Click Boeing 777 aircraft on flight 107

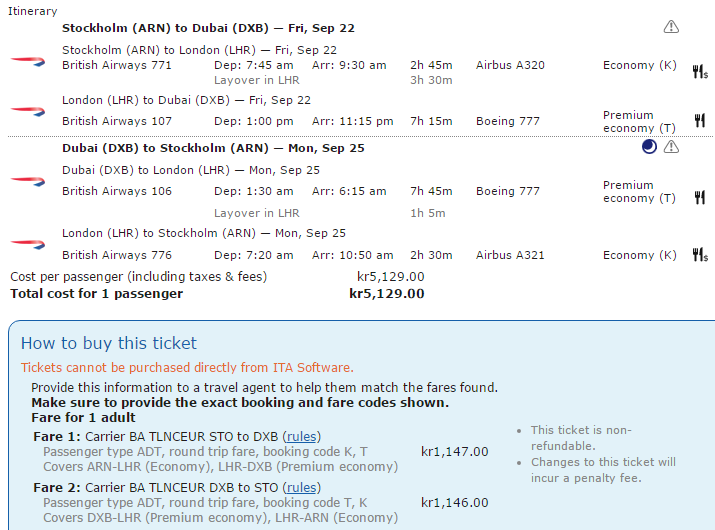[508, 121]
